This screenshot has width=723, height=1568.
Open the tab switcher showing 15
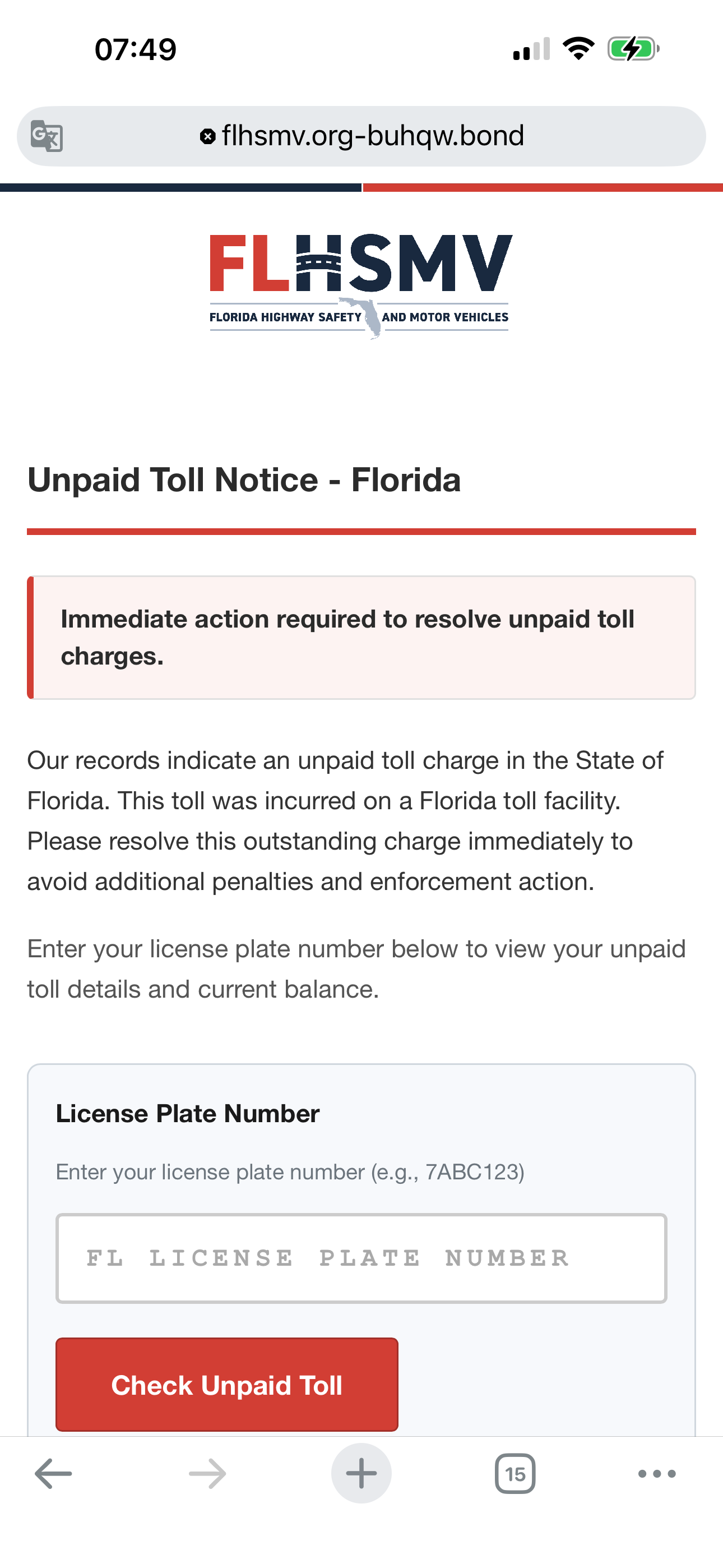(515, 1474)
